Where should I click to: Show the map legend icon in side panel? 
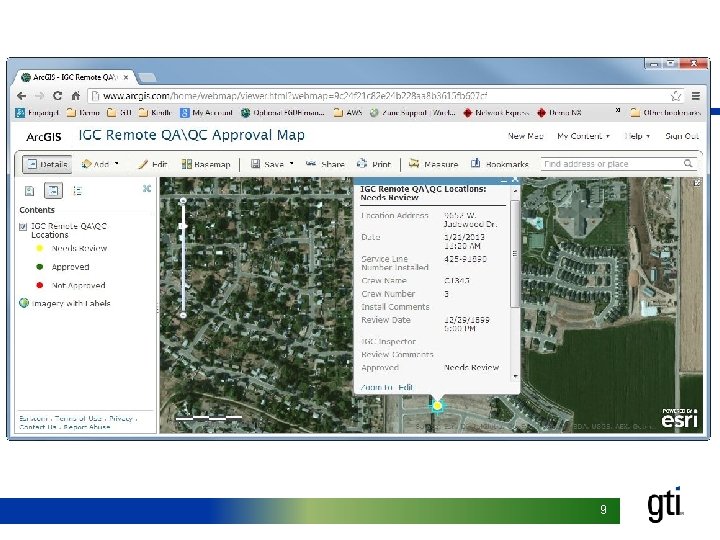[77, 190]
